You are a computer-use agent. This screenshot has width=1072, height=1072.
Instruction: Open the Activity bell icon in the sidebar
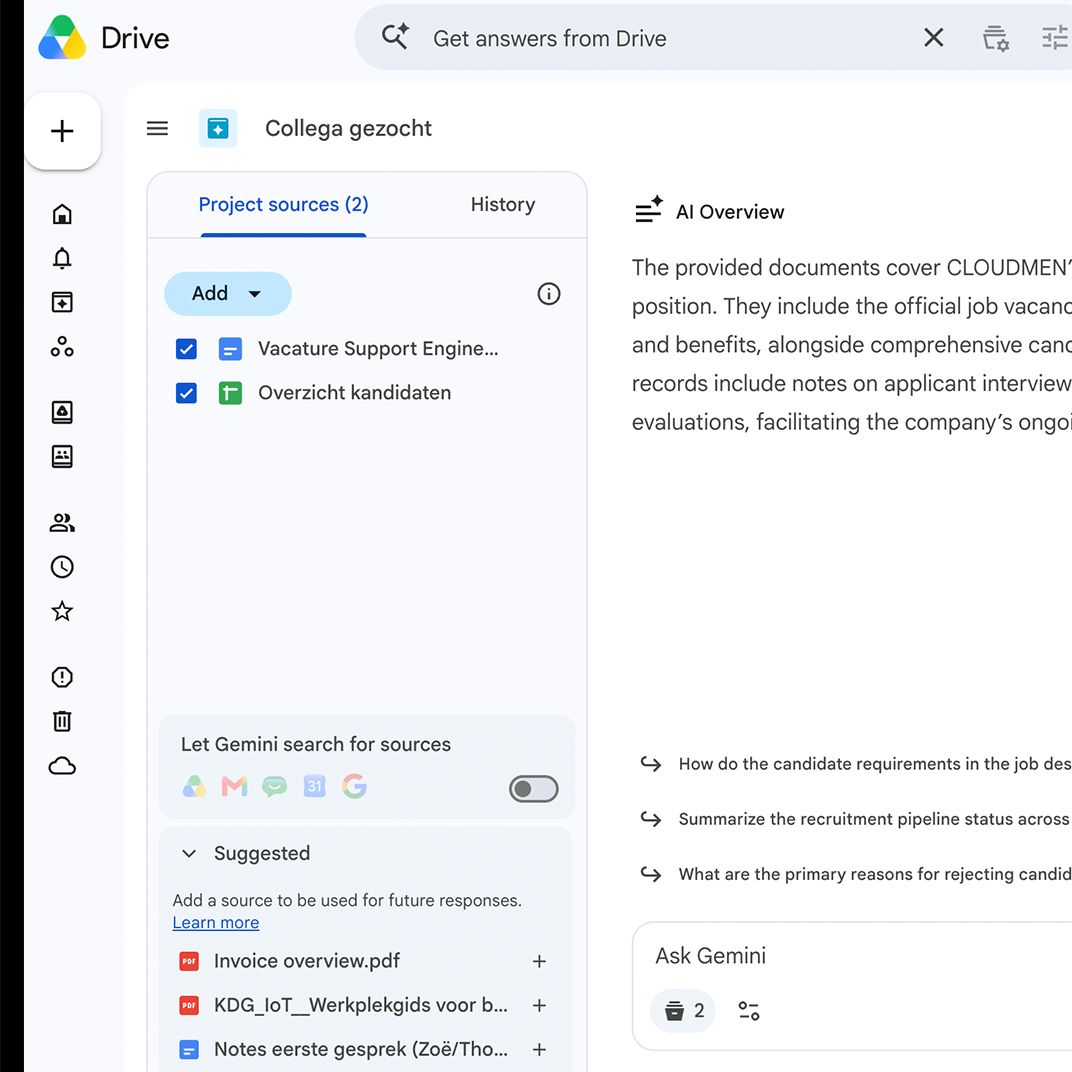(62, 258)
